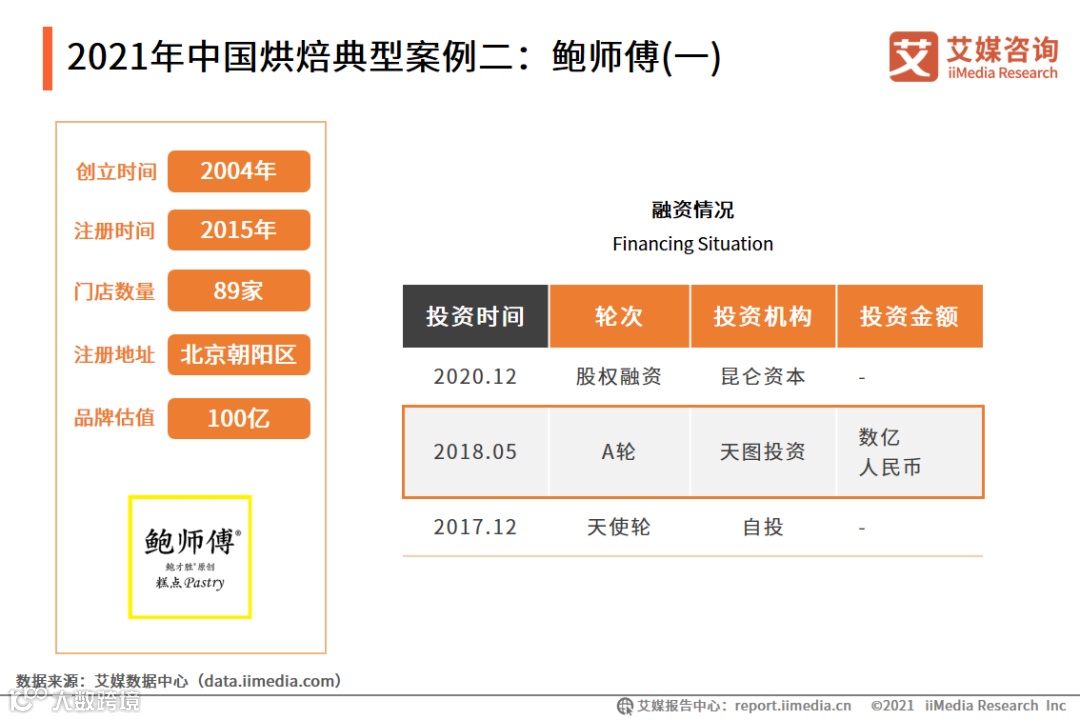
Task: Click the 投资时间 table header
Action: [475, 316]
